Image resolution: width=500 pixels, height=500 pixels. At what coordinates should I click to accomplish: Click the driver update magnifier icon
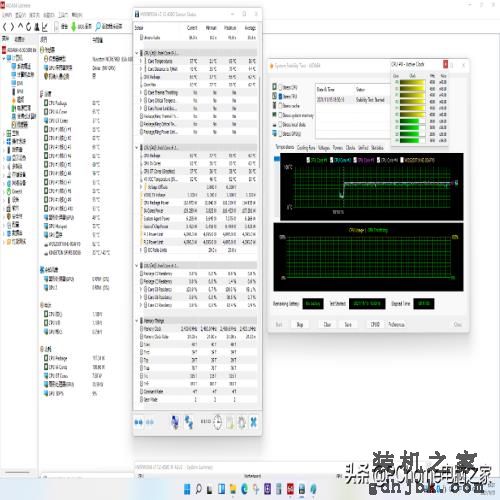(98, 26)
